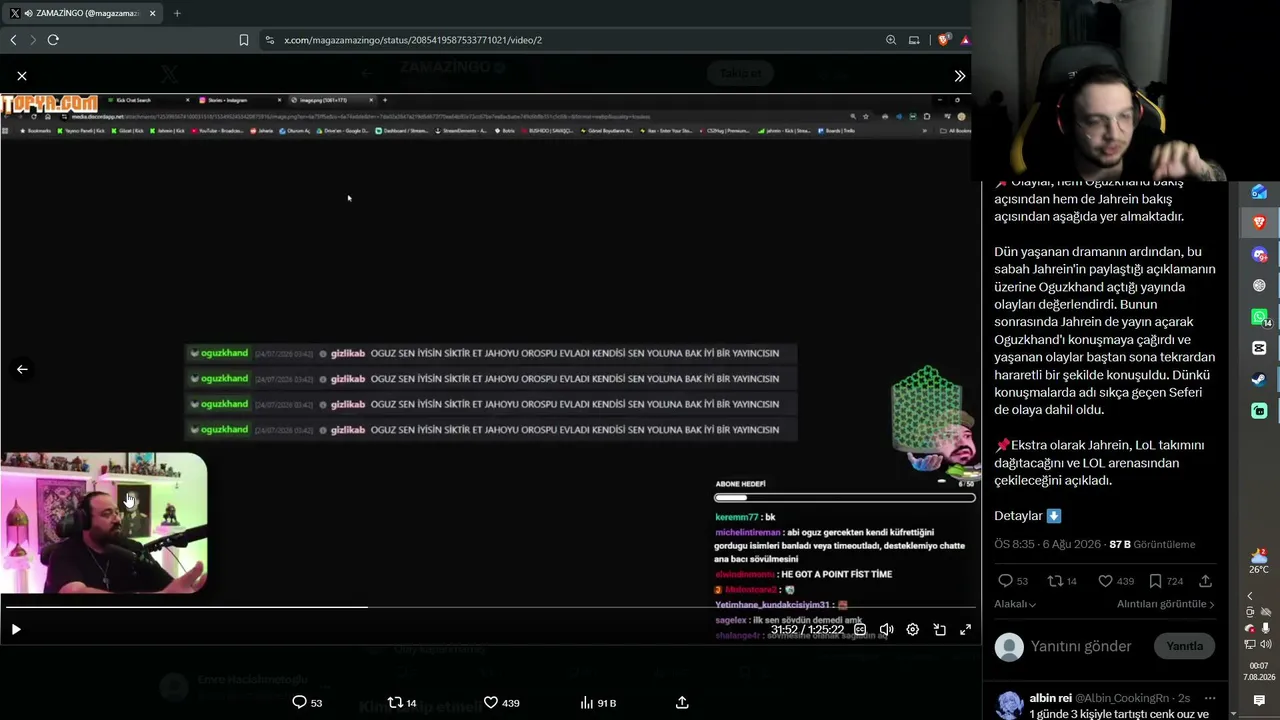Open WhatsApp from the taskbar
Viewport: 1280px width, 720px height.
1259,317
